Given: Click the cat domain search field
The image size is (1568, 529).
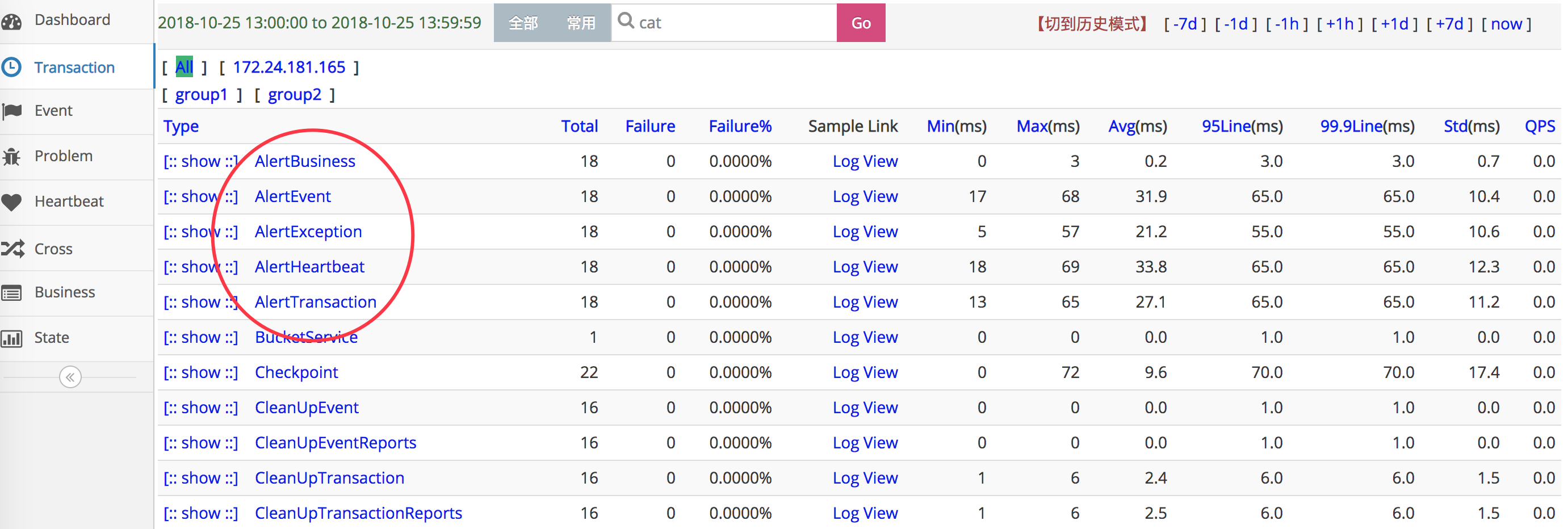Looking at the screenshot, I should click(731, 23).
